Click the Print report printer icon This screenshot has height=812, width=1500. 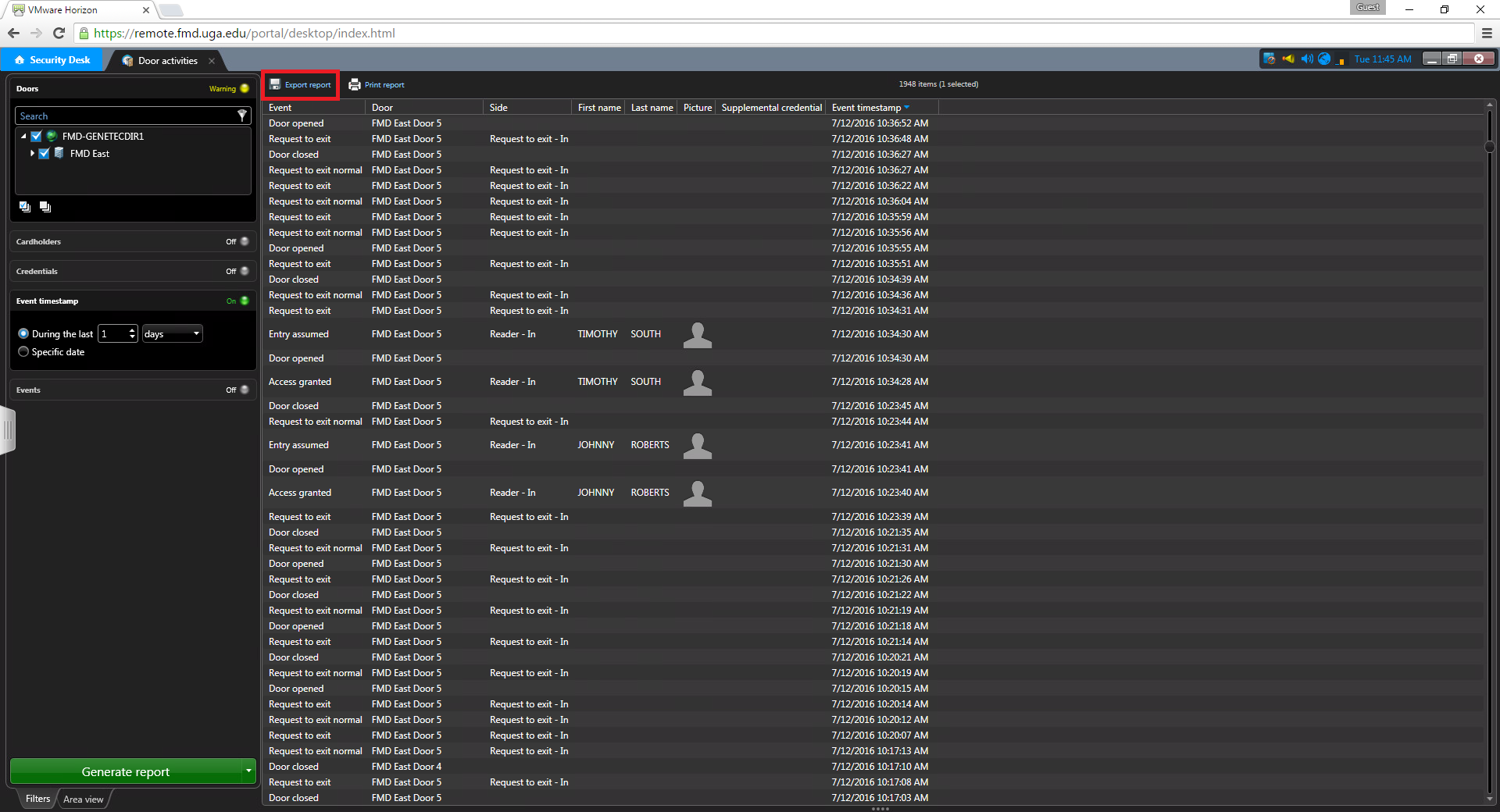(355, 85)
